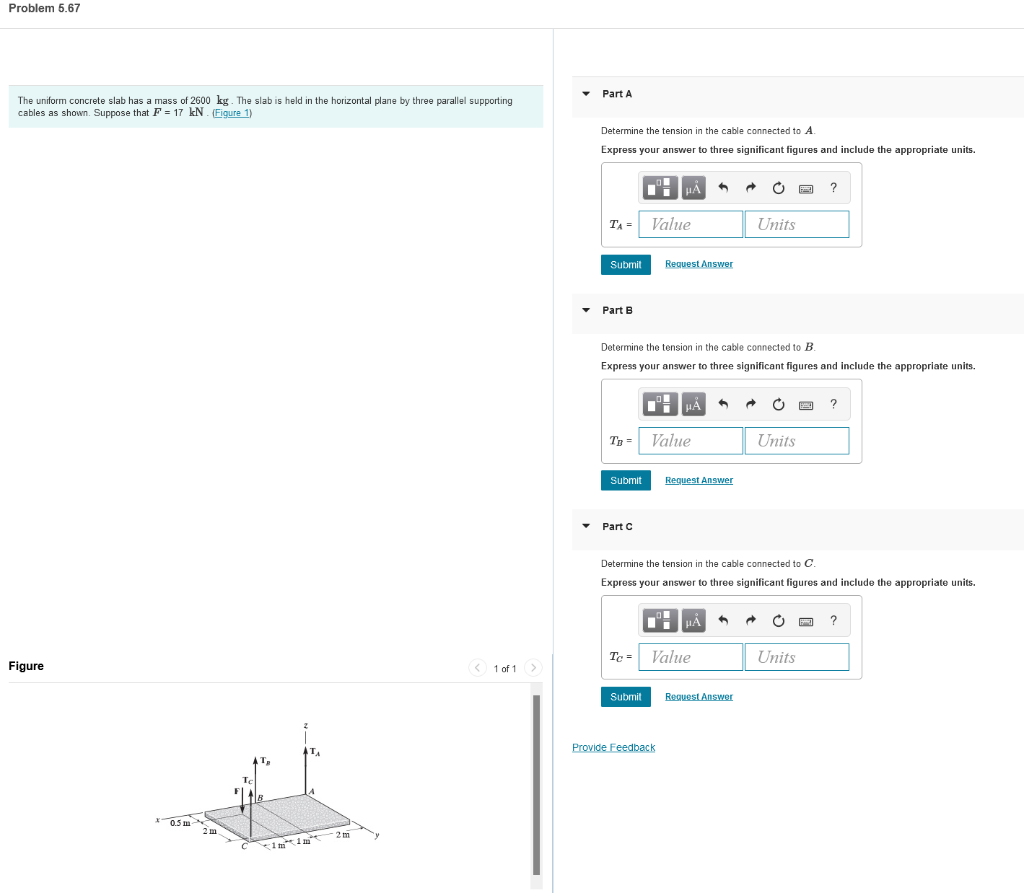The height and width of the screenshot is (893, 1024).
Task: Reset the answer field in Part B
Action: pos(778,404)
